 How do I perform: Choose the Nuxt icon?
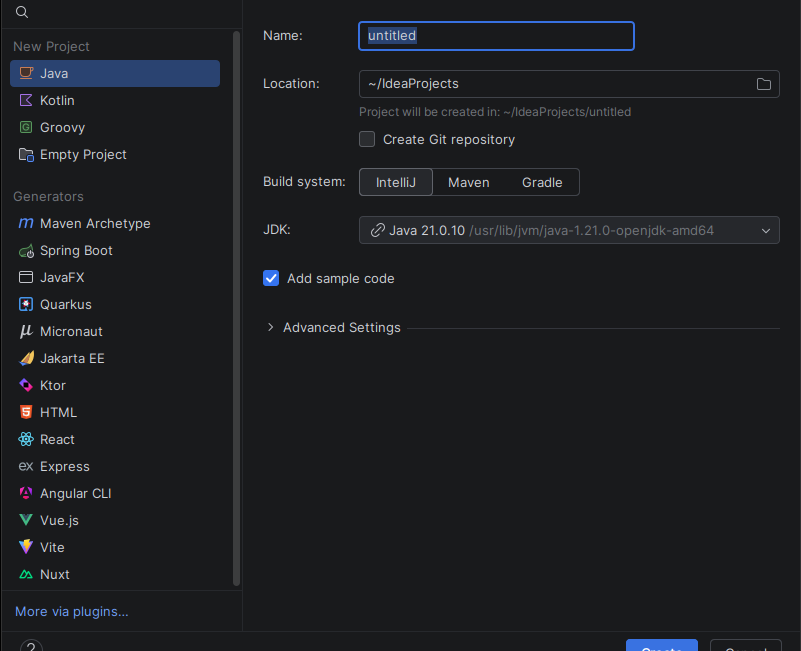(26, 574)
